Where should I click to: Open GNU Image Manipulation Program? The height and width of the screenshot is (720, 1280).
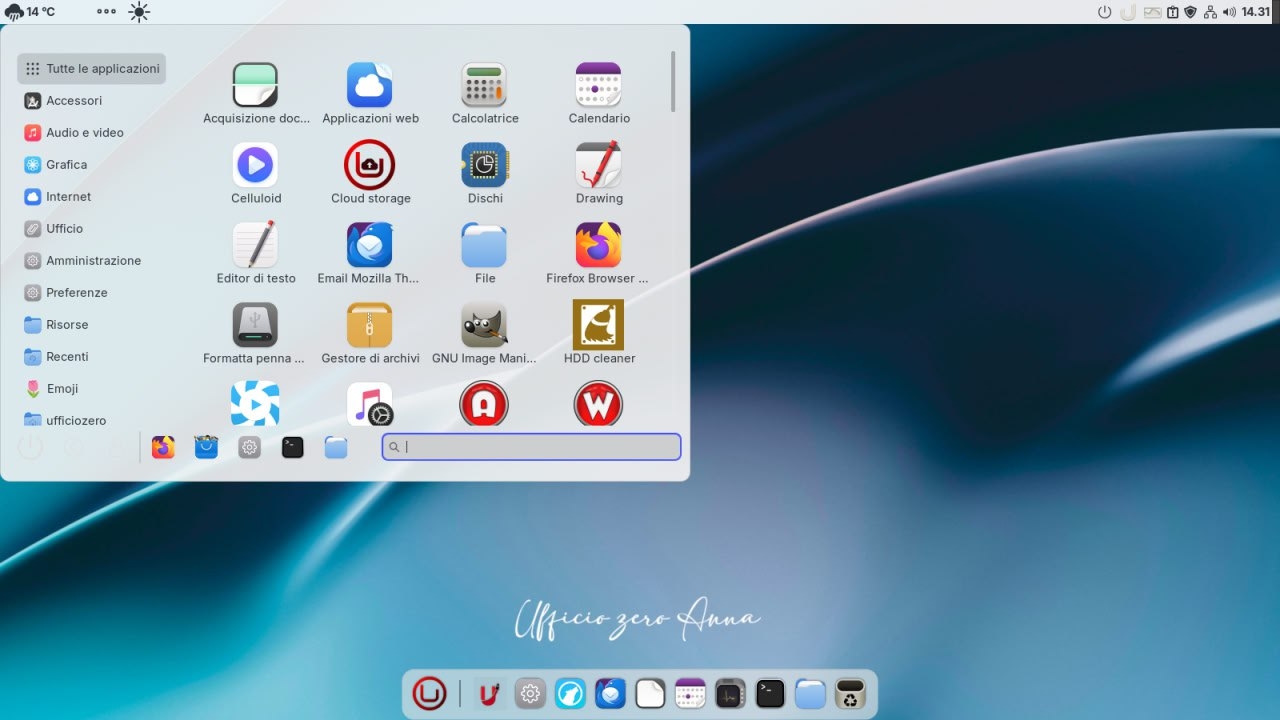[x=484, y=326]
